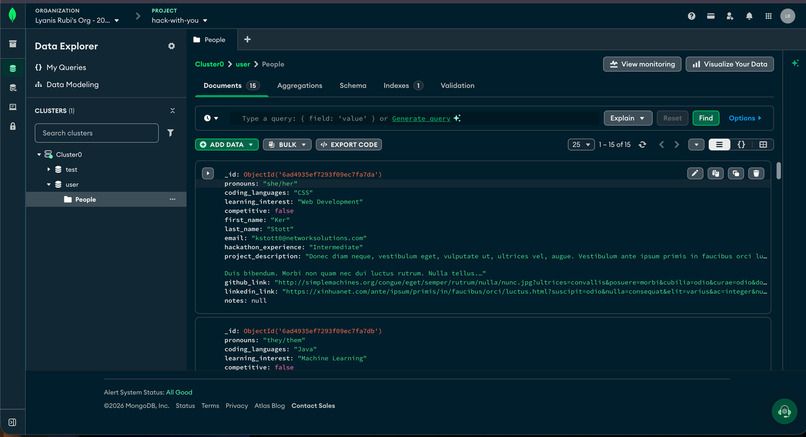Open the support chat bubble

[x=784, y=411]
